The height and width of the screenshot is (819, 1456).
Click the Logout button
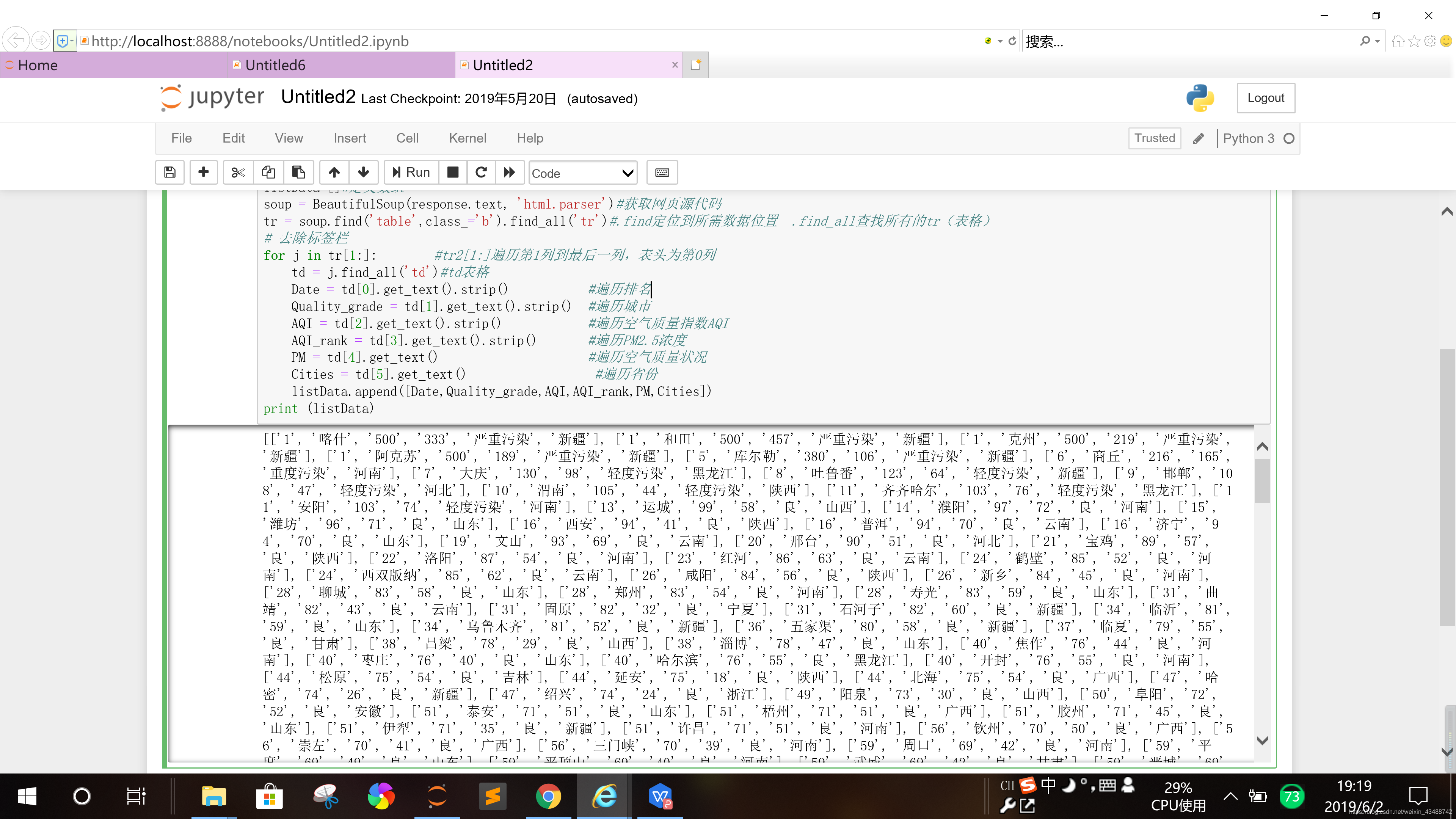1266,98
